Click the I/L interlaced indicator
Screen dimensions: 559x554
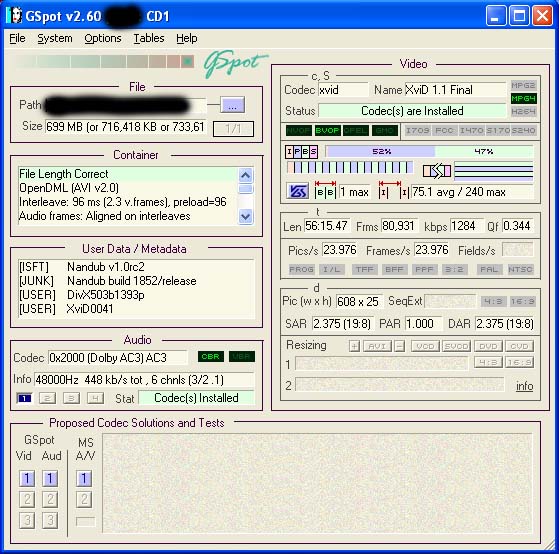pos(332,270)
